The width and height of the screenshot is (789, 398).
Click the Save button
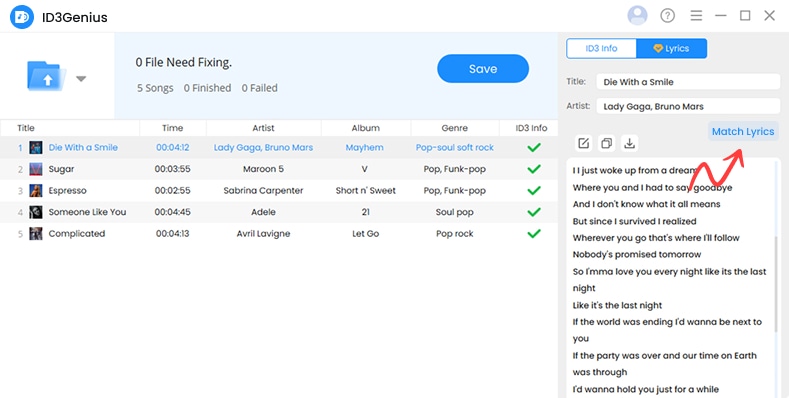pos(483,69)
